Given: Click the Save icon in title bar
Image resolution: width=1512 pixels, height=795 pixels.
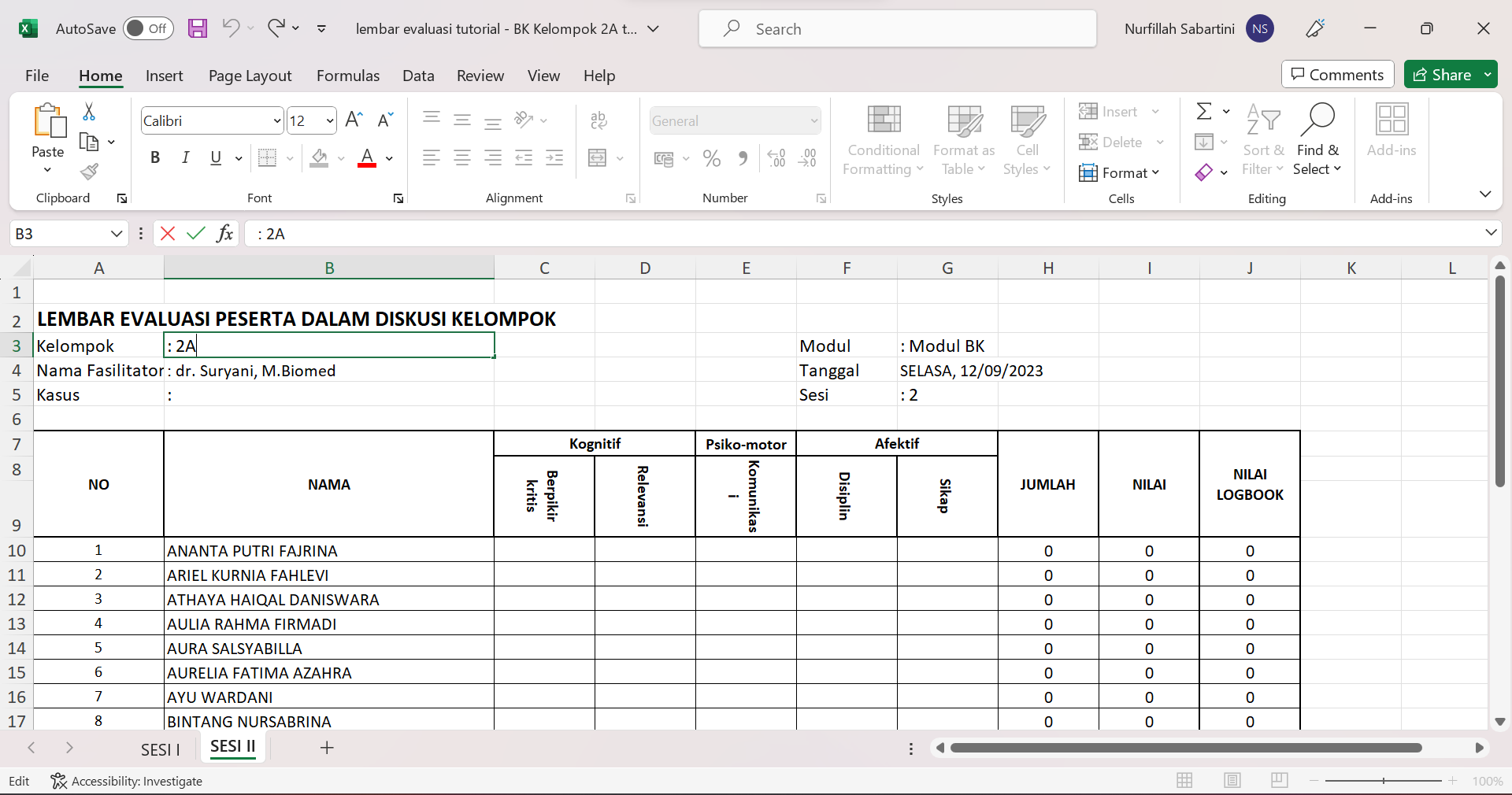Looking at the screenshot, I should click(197, 29).
